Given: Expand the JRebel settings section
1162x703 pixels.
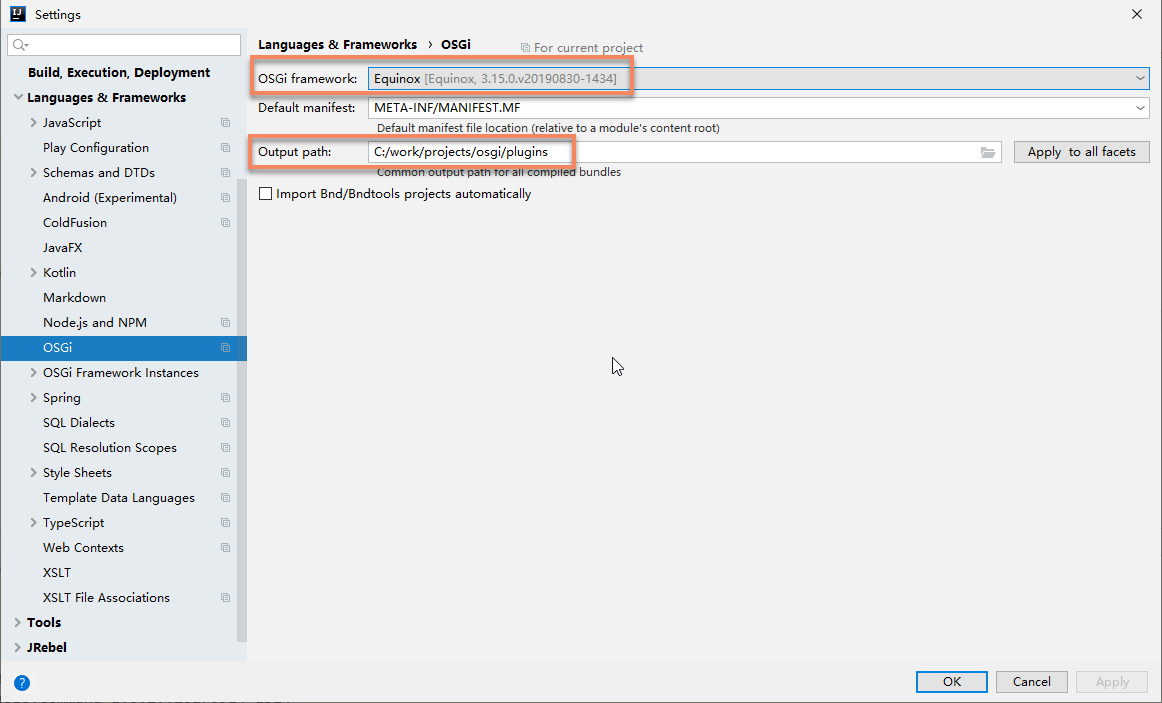Looking at the screenshot, I should 18,648.
